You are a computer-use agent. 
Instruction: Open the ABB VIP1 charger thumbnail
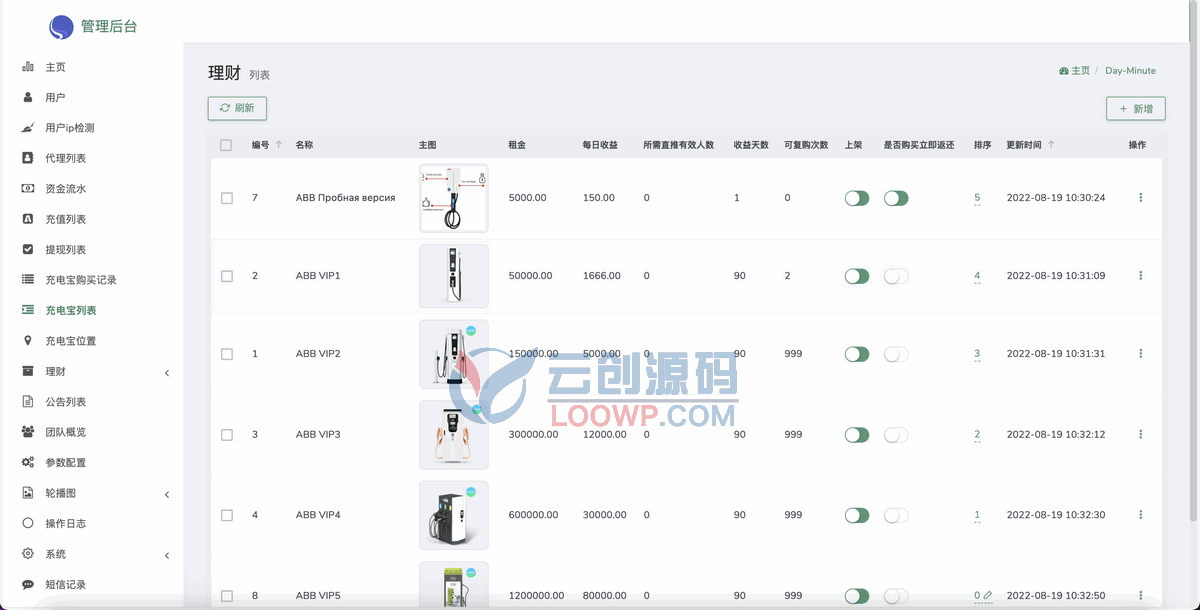pos(454,276)
